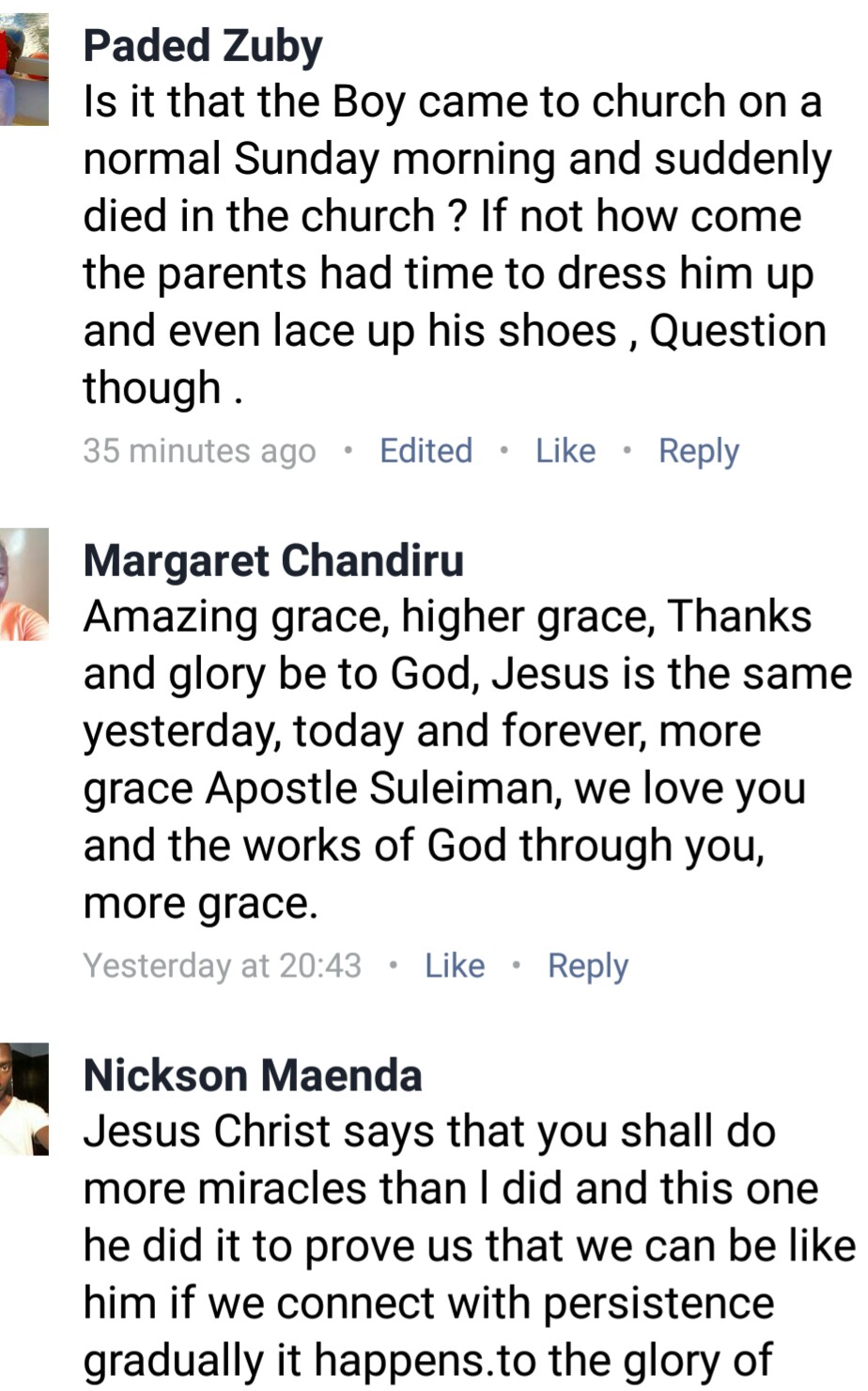
Task: Tap Margaret Chandiru's avatar thumbnail
Action: 23,585
